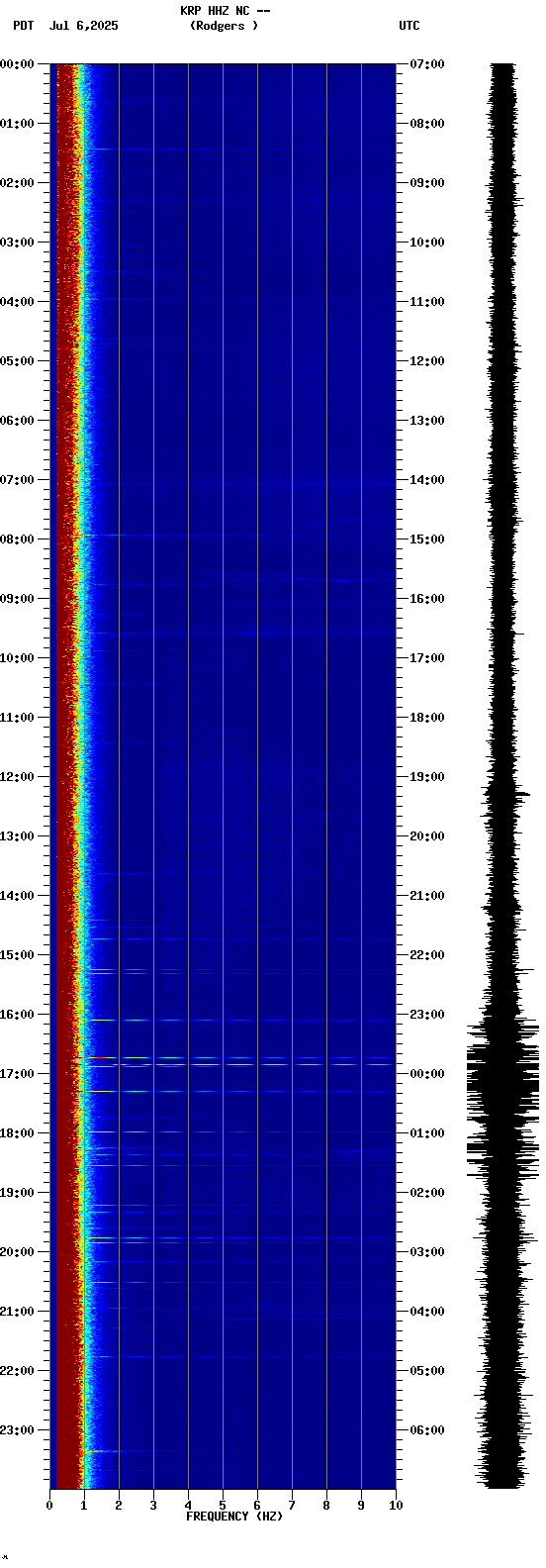The image size is (546, 1568).
Task: Click the 21:00 UTC time label
Action: pyautogui.click(x=427, y=896)
